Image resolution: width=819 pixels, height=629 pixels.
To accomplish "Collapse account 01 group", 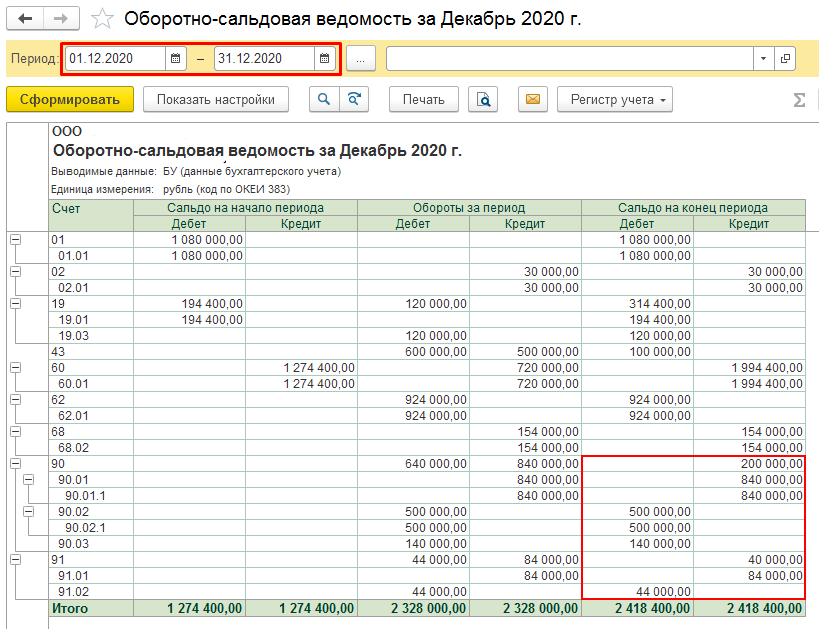I will [x=15, y=240].
